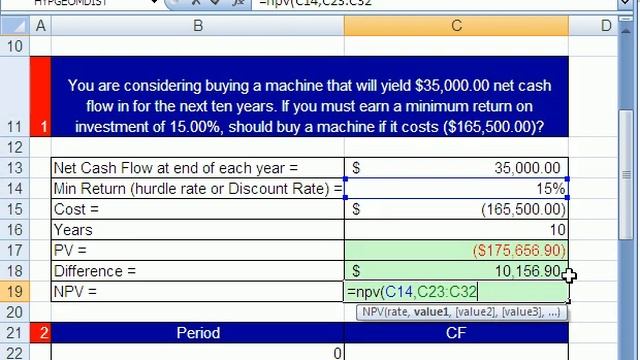Select the 'PV =' label cell
This screenshot has height=360, width=640.
coord(198,250)
